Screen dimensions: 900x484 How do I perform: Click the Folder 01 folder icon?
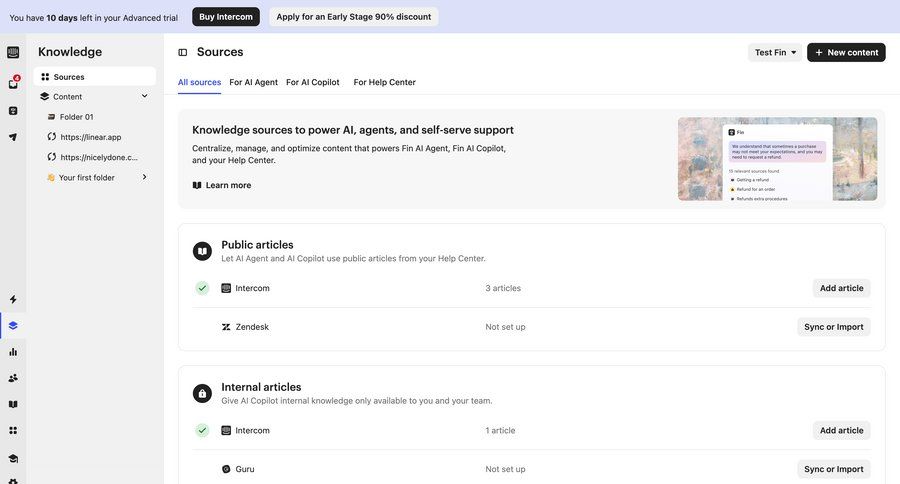[52, 117]
